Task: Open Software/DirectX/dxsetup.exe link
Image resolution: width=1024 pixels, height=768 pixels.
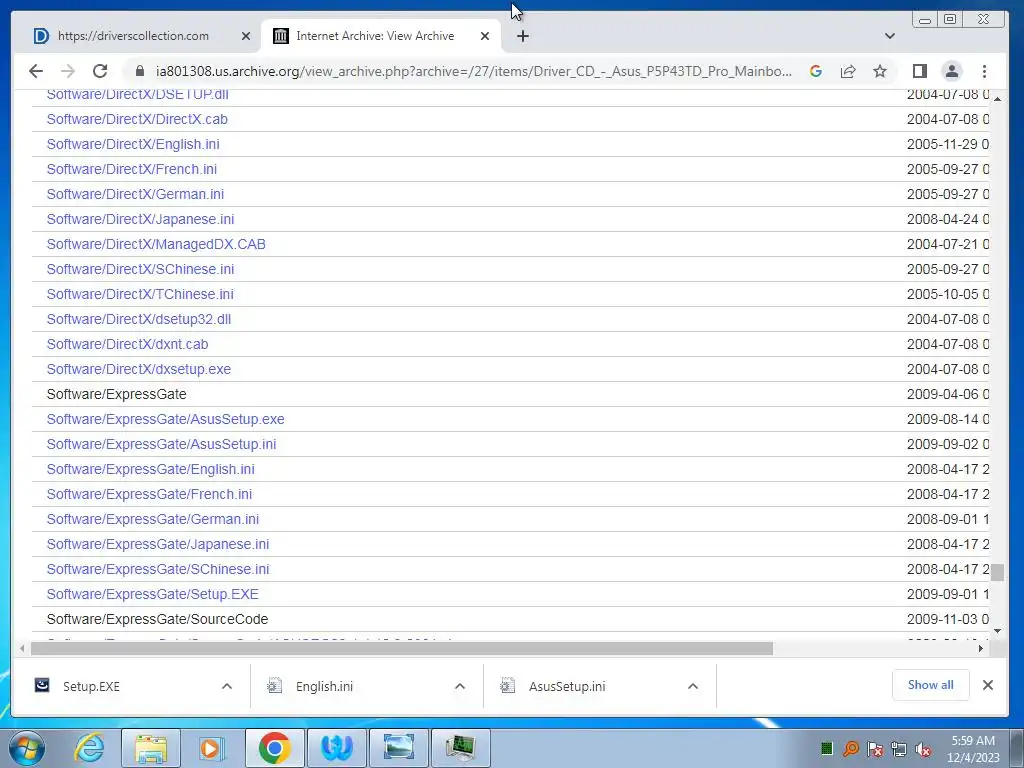Action: [139, 370]
